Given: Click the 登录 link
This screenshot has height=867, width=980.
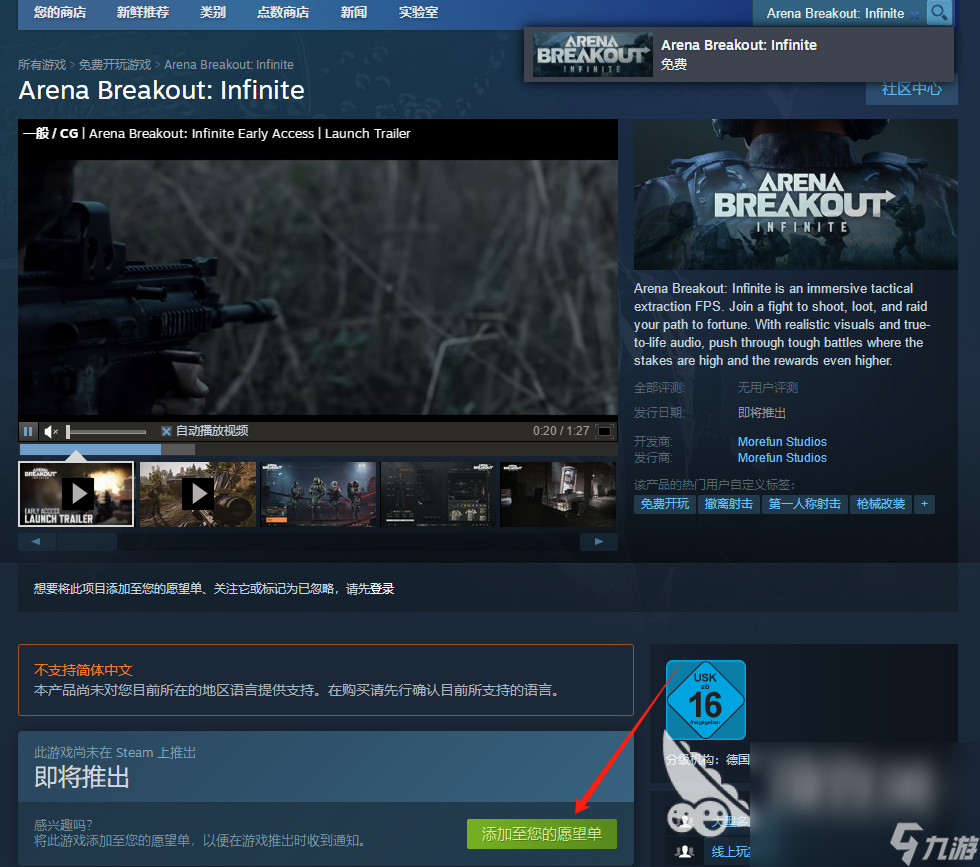Looking at the screenshot, I should [382, 589].
